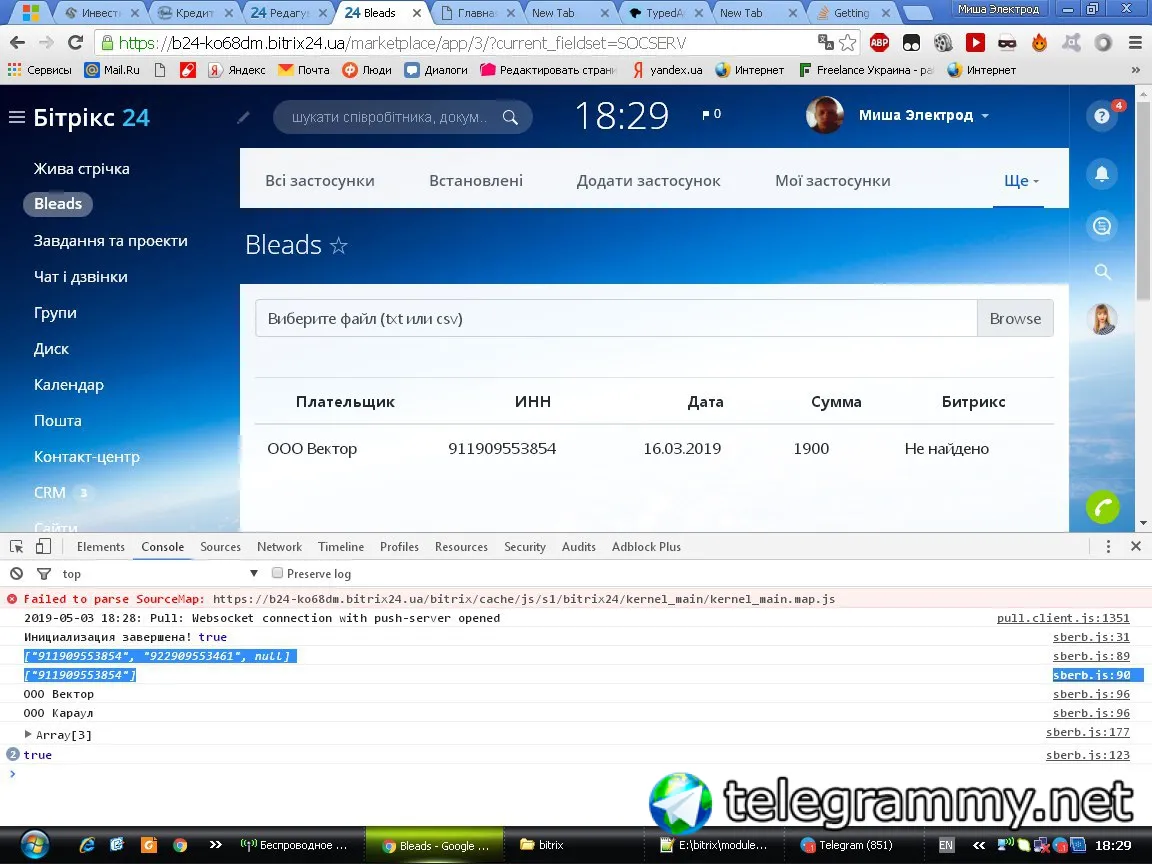Image resolution: width=1152 pixels, height=864 pixels.
Task: Open the Мої застосунки tab
Action: [832, 181]
